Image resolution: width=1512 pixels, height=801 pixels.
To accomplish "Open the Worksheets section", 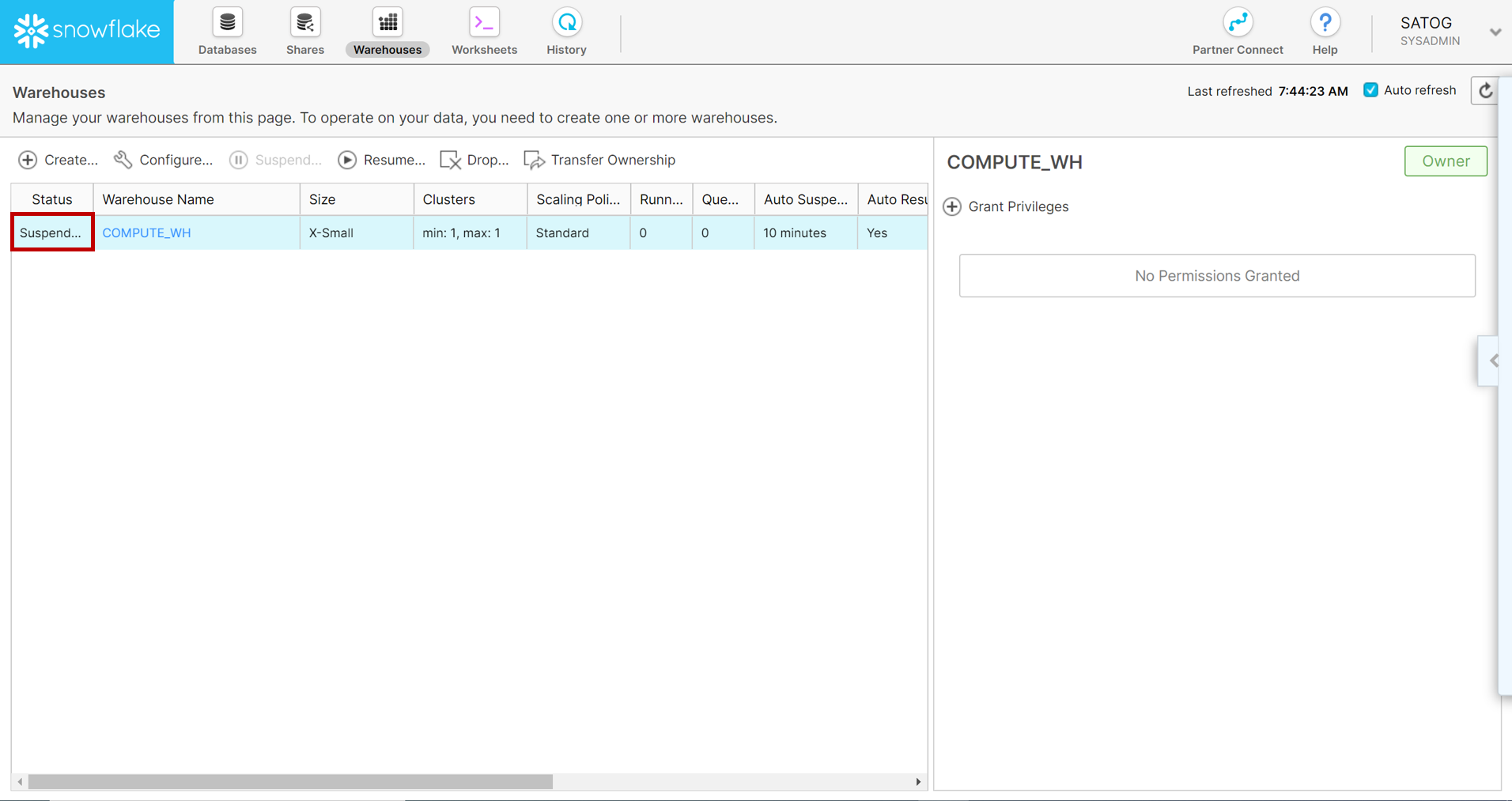I will point(484,32).
